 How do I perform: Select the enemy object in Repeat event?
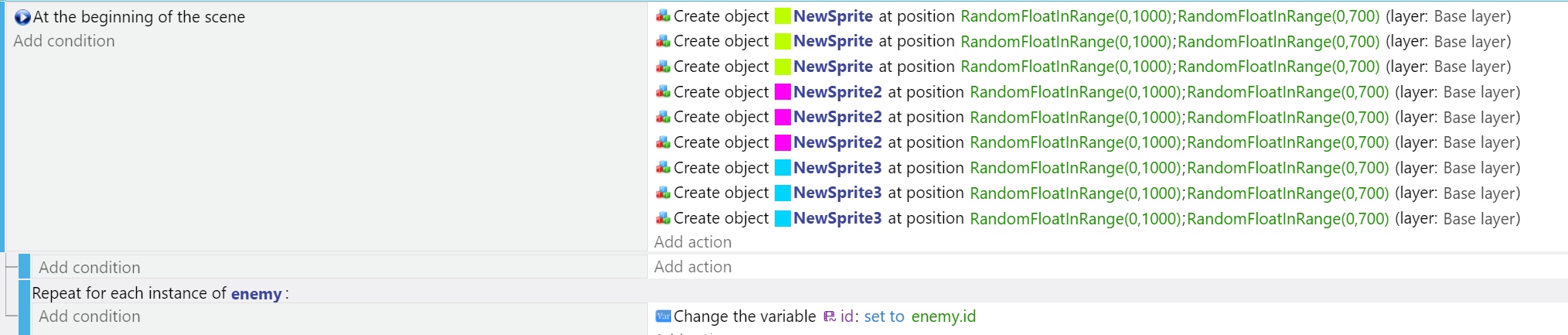pyautogui.click(x=256, y=294)
